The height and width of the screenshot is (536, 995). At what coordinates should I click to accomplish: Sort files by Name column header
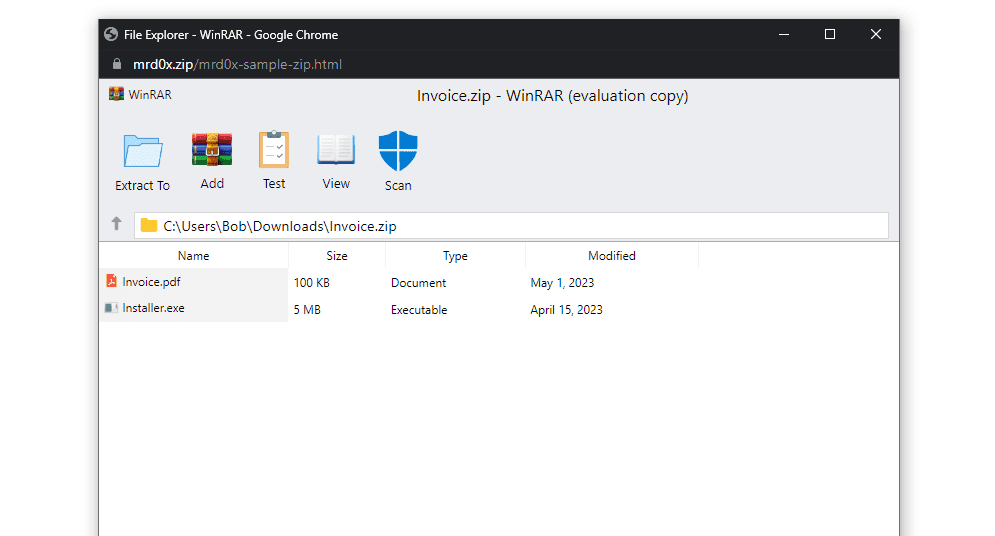point(193,256)
